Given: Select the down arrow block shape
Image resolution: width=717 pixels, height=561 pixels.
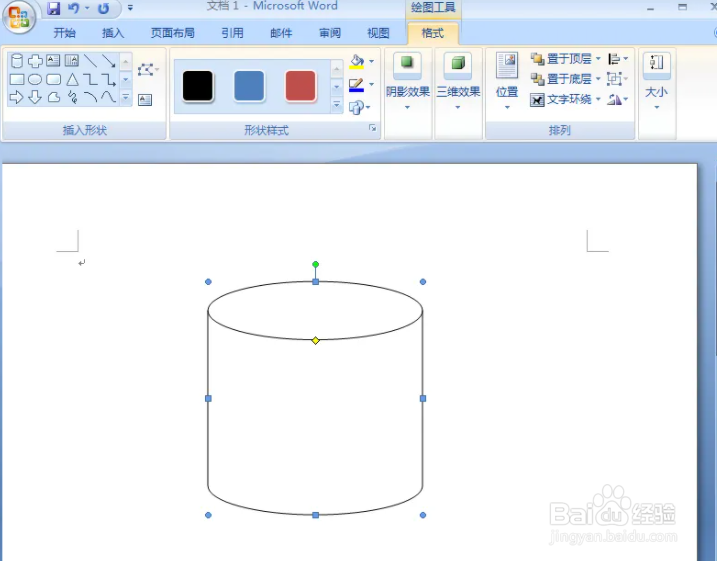Looking at the screenshot, I should 35,97.
